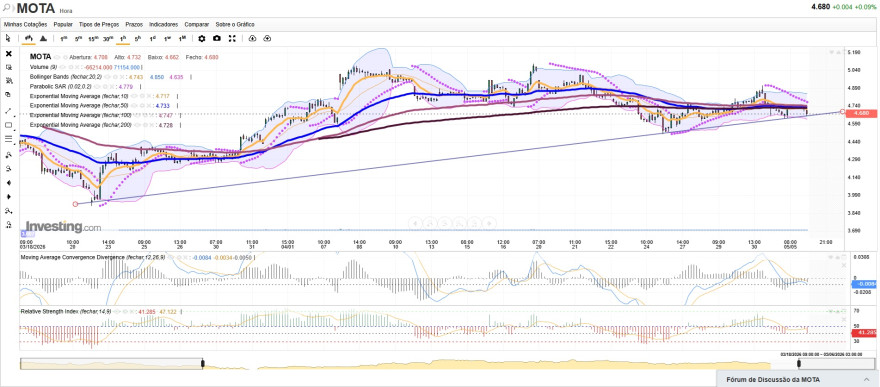Image resolution: width=880 pixels, height=387 pixels.
Task: Open the horizontal lines tool
Action: point(8,139)
